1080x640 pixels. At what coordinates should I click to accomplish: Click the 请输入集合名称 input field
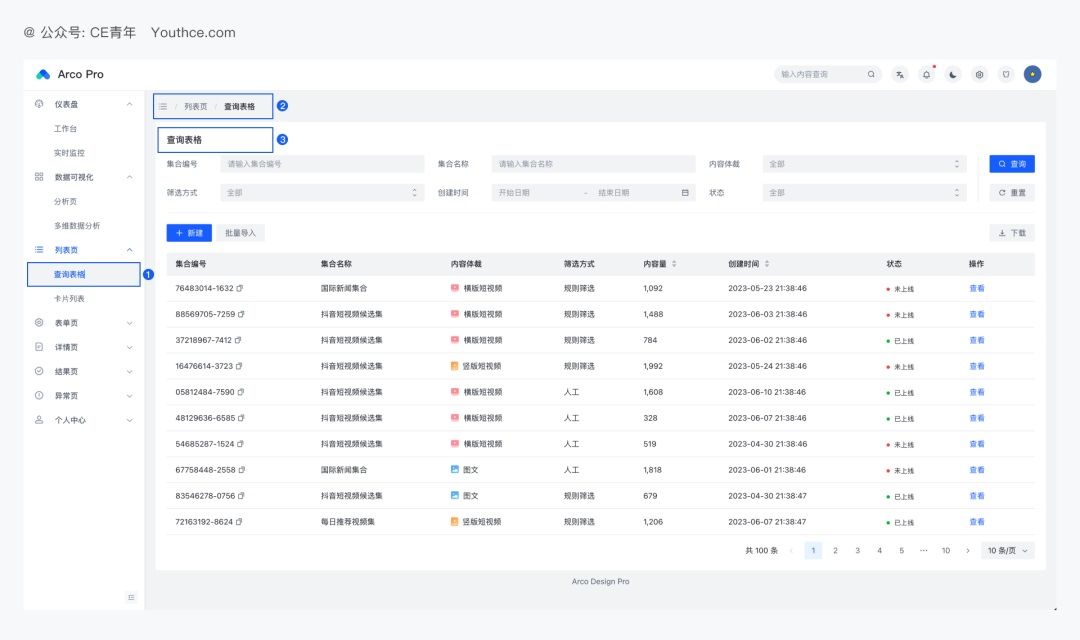tap(594, 164)
